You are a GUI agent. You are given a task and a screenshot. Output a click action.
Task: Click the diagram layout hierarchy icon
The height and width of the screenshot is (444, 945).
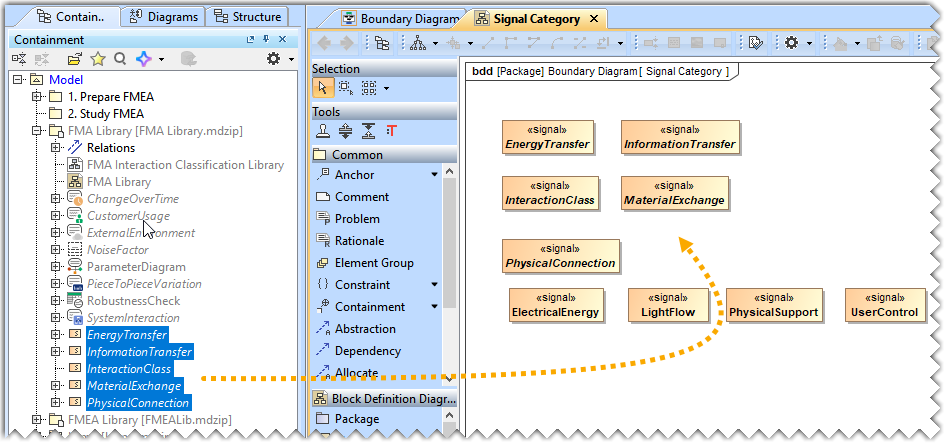[x=418, y=43]
